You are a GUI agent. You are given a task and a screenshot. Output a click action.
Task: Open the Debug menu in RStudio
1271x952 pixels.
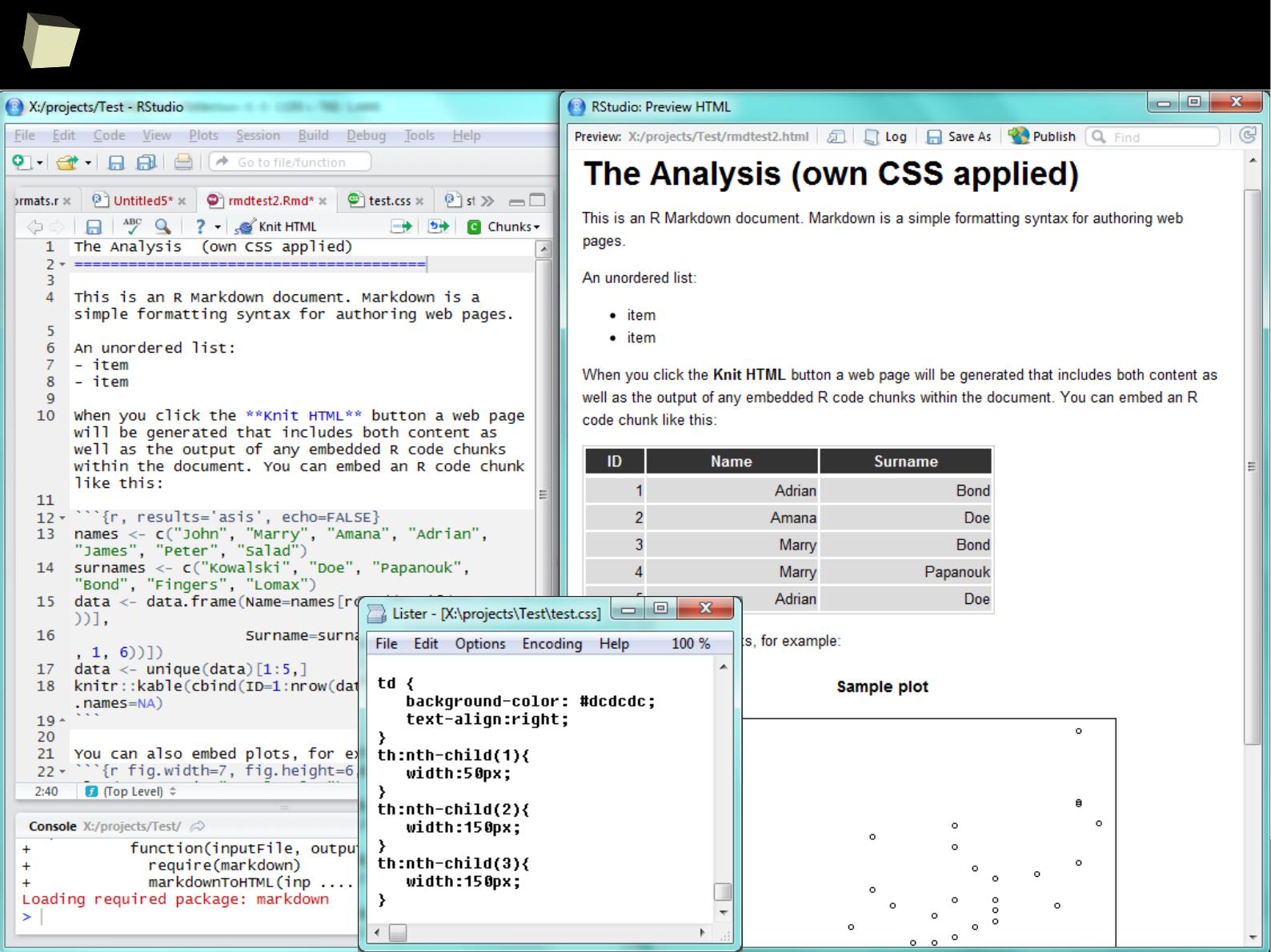[366, 135]
